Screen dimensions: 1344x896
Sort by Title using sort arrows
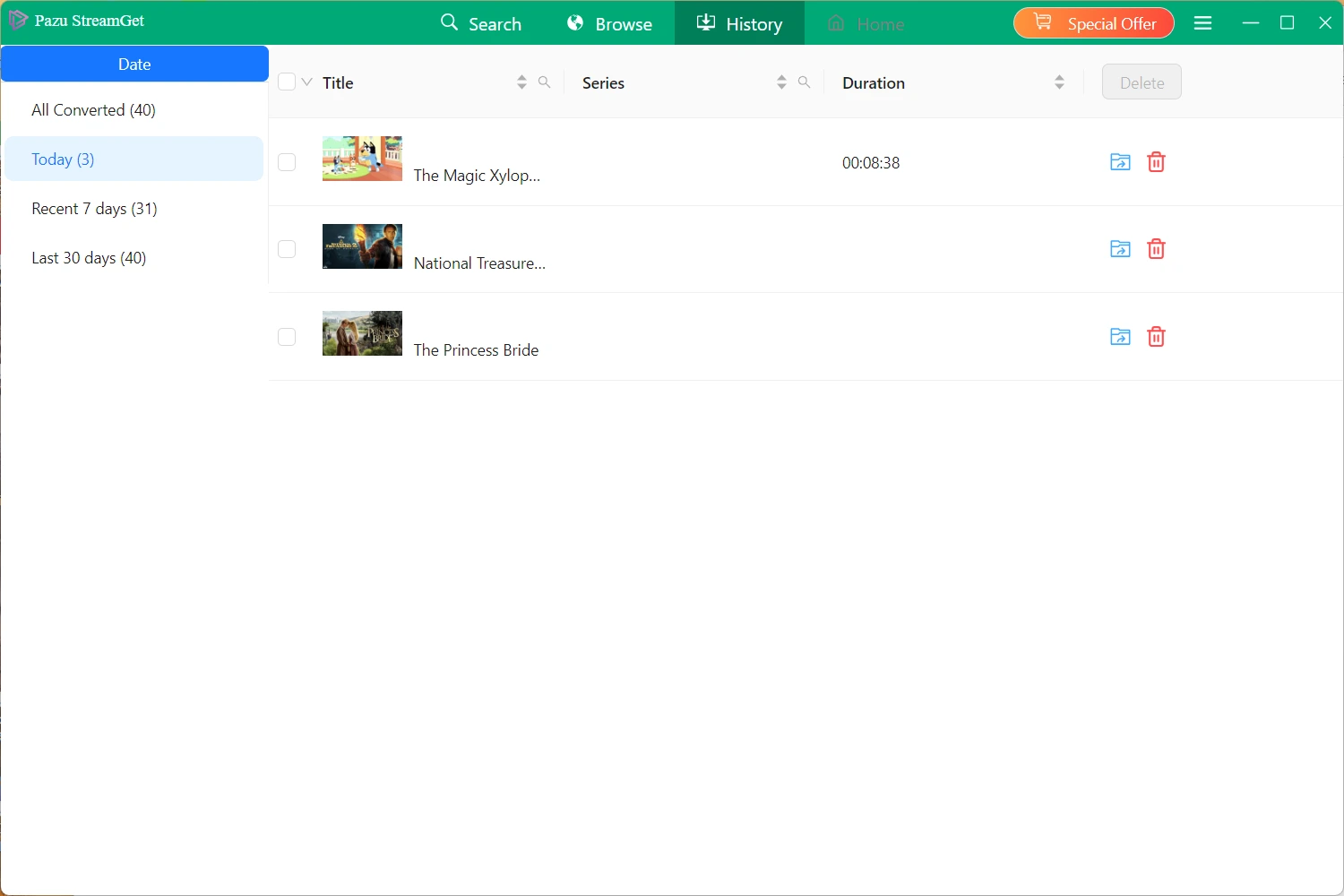tap(521, 82)
